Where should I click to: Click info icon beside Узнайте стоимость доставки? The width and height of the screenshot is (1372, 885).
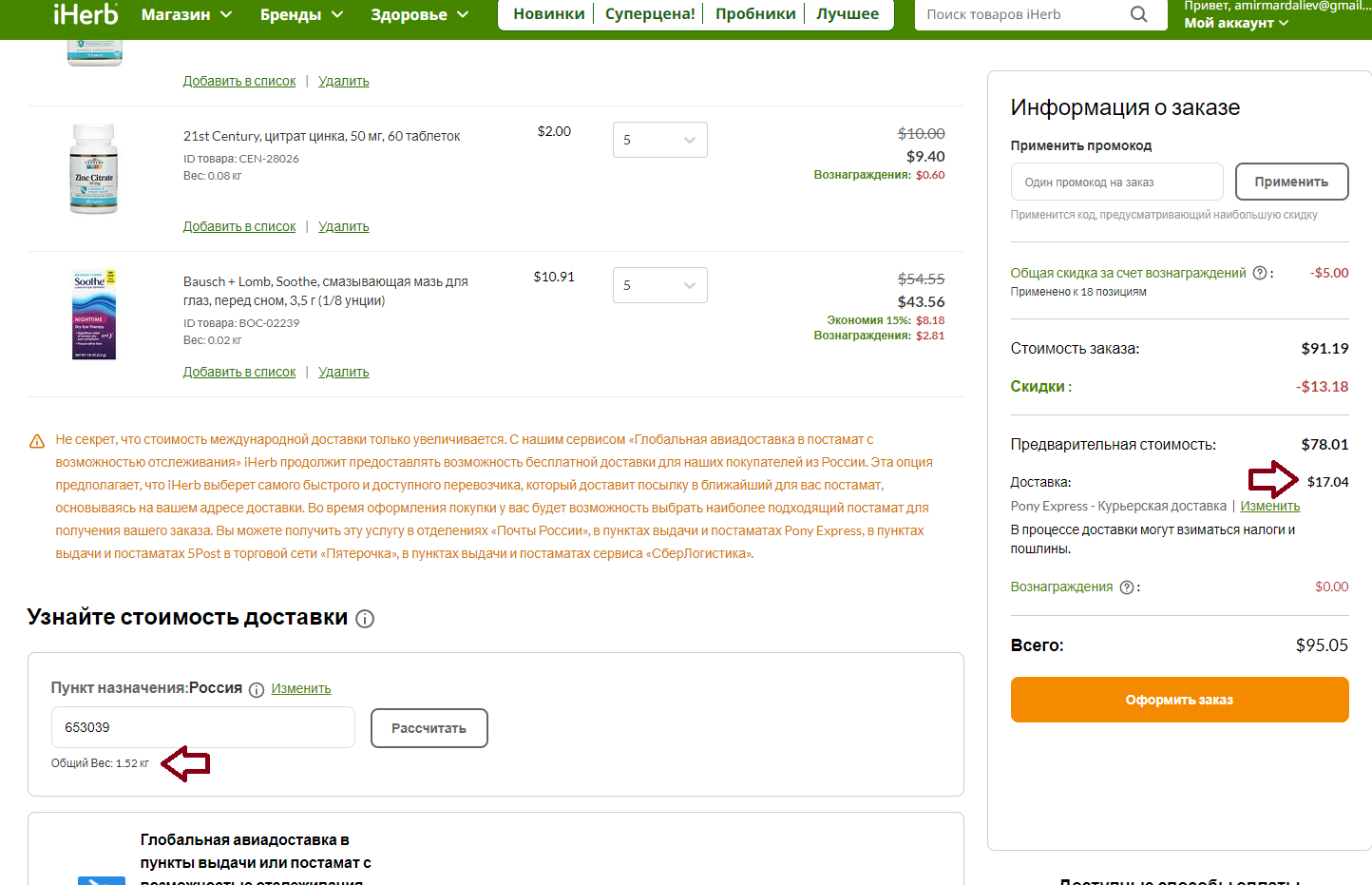365,619
